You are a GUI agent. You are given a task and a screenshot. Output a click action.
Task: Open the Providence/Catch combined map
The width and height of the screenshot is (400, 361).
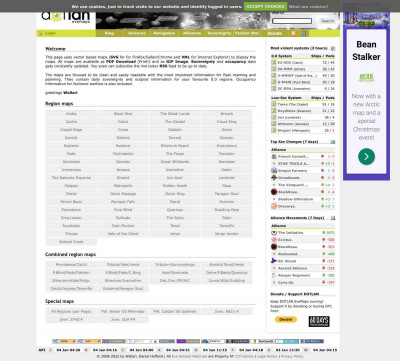pyautogui.click(x=71, y=265)
